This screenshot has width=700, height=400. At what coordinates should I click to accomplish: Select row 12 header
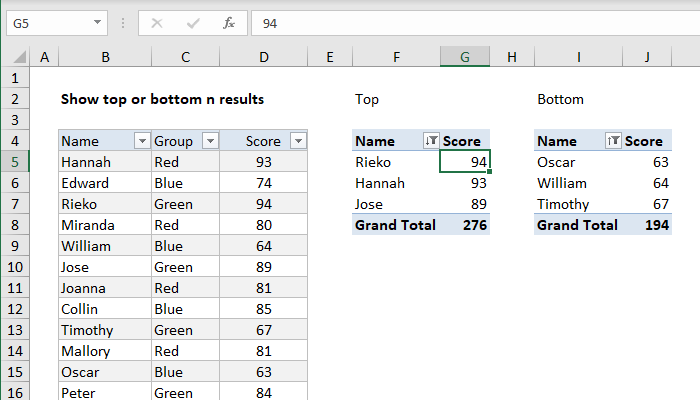click(x=15, y=309)
